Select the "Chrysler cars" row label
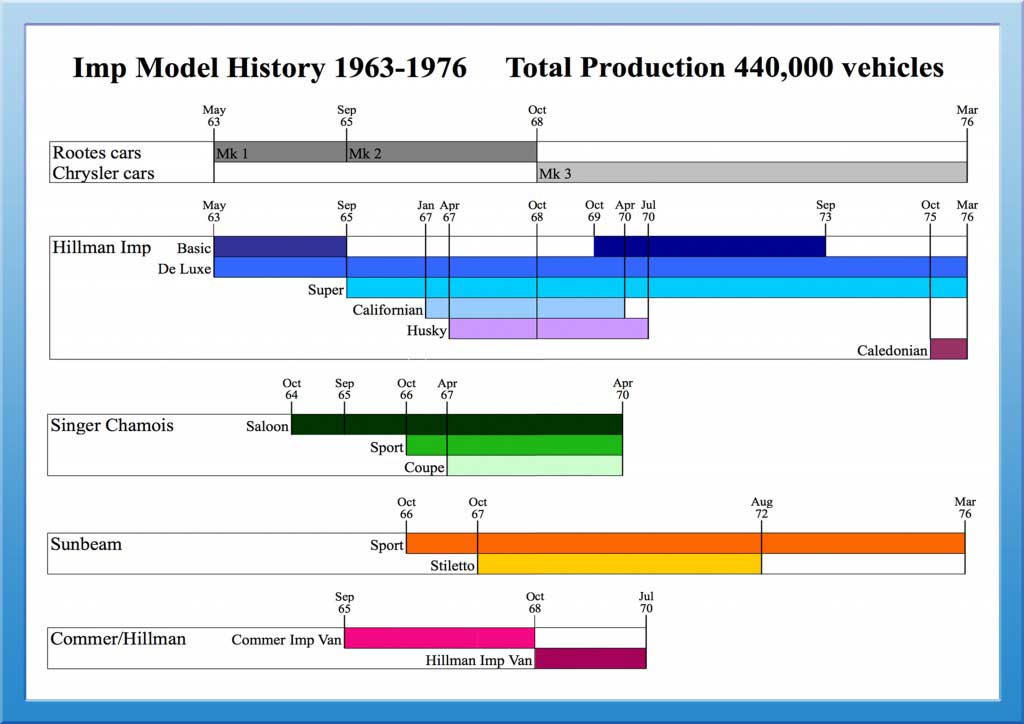This screenshot has width=1024, height=724. pyautogui.click(x=103, y=173)
